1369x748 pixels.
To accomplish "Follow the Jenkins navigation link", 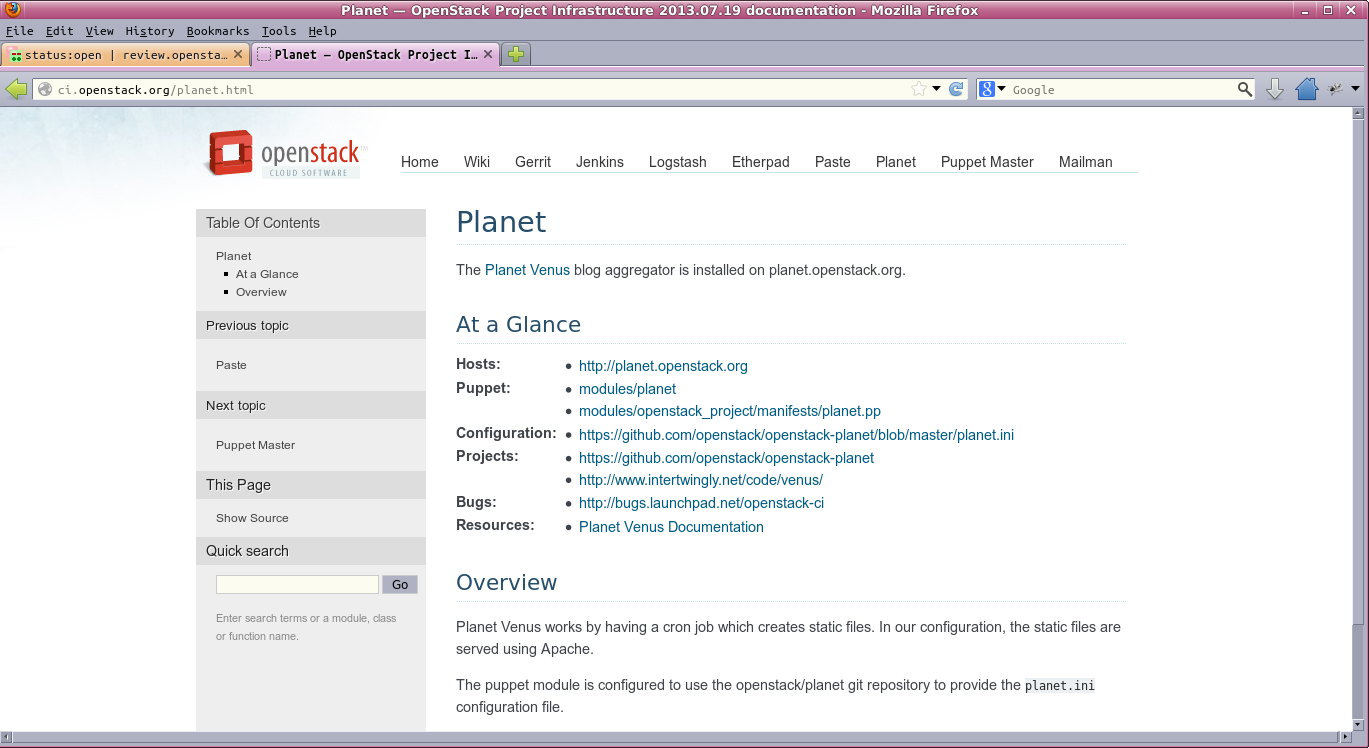I will pos(599,162).
